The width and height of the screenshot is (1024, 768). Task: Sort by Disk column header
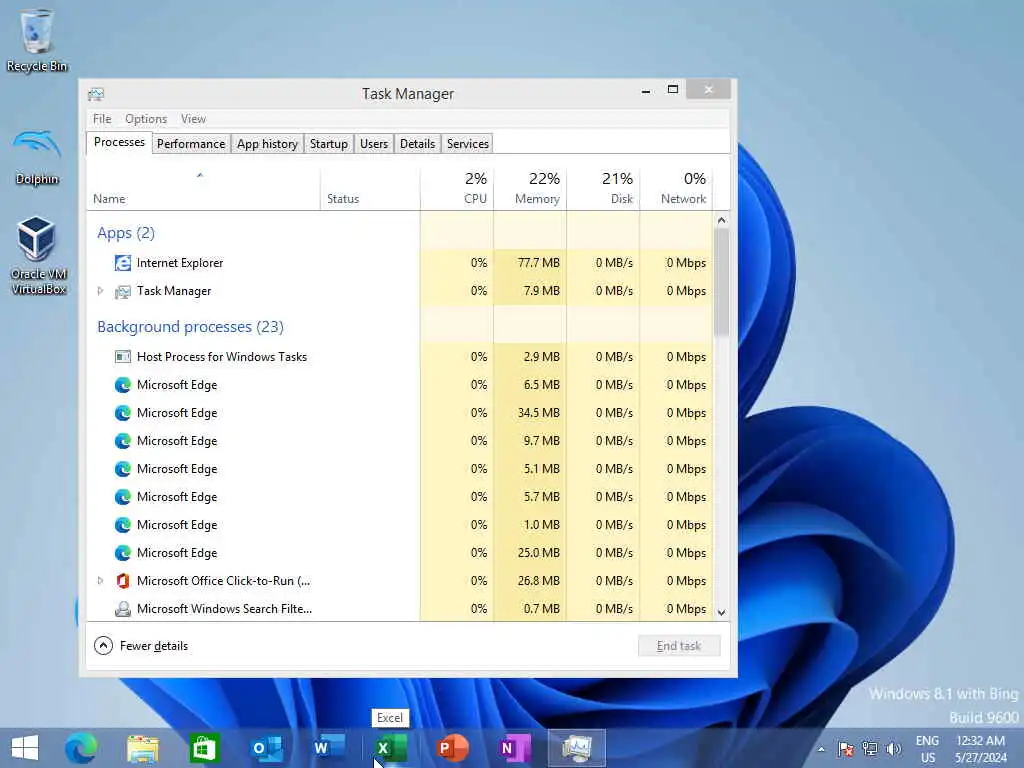[603, 189]
